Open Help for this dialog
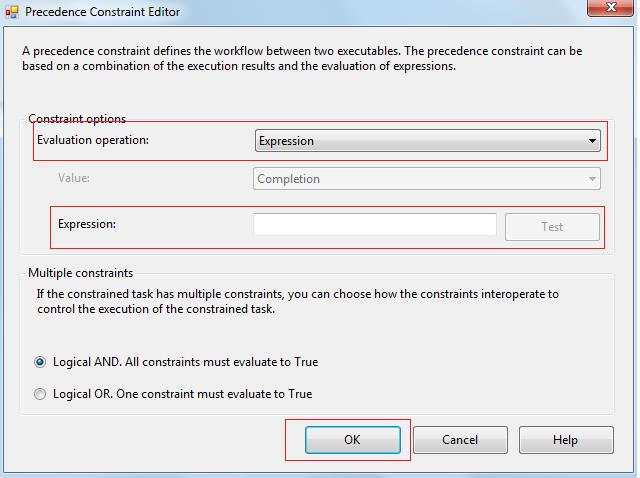 point(565,440)
